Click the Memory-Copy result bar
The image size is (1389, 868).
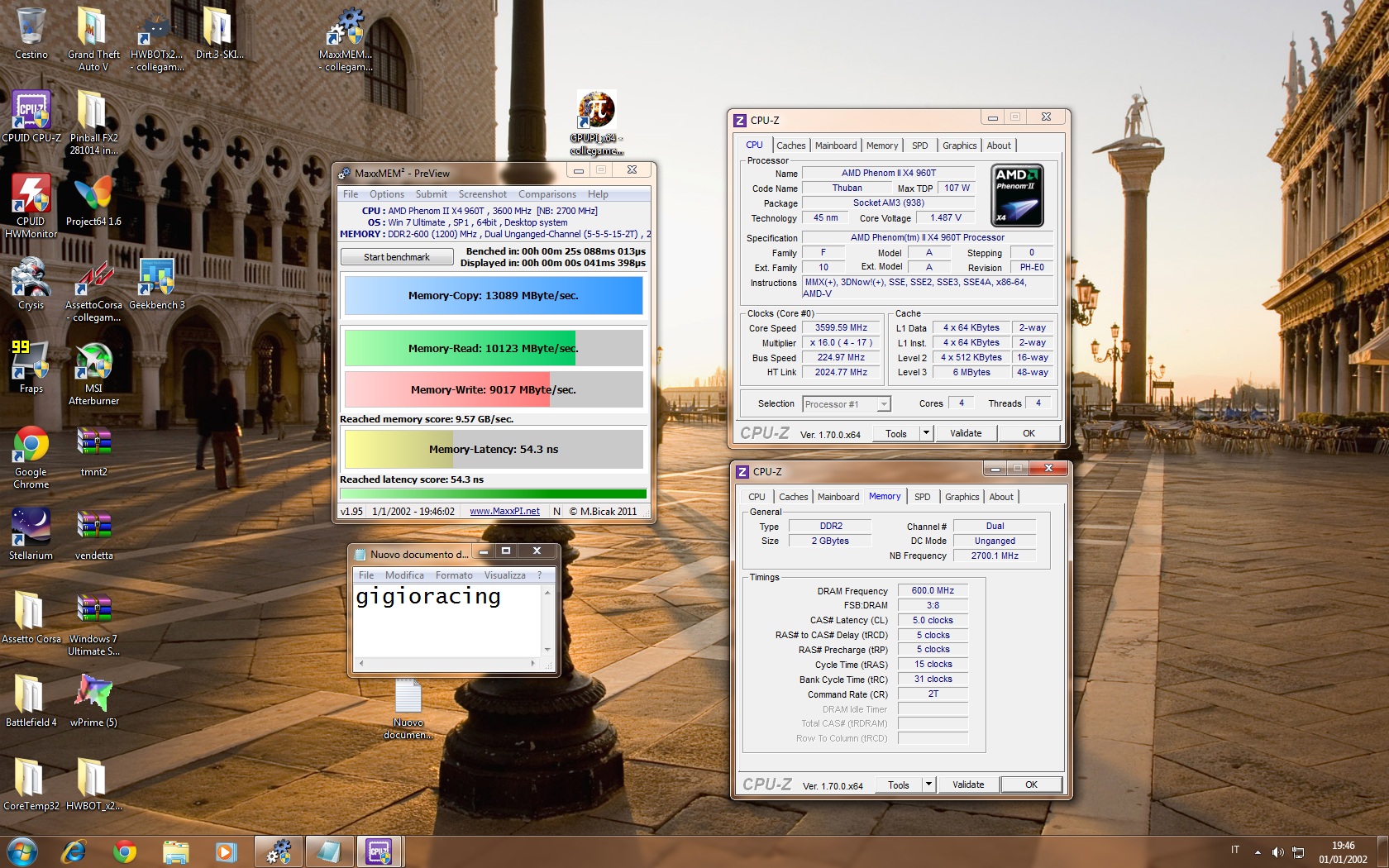494,296
